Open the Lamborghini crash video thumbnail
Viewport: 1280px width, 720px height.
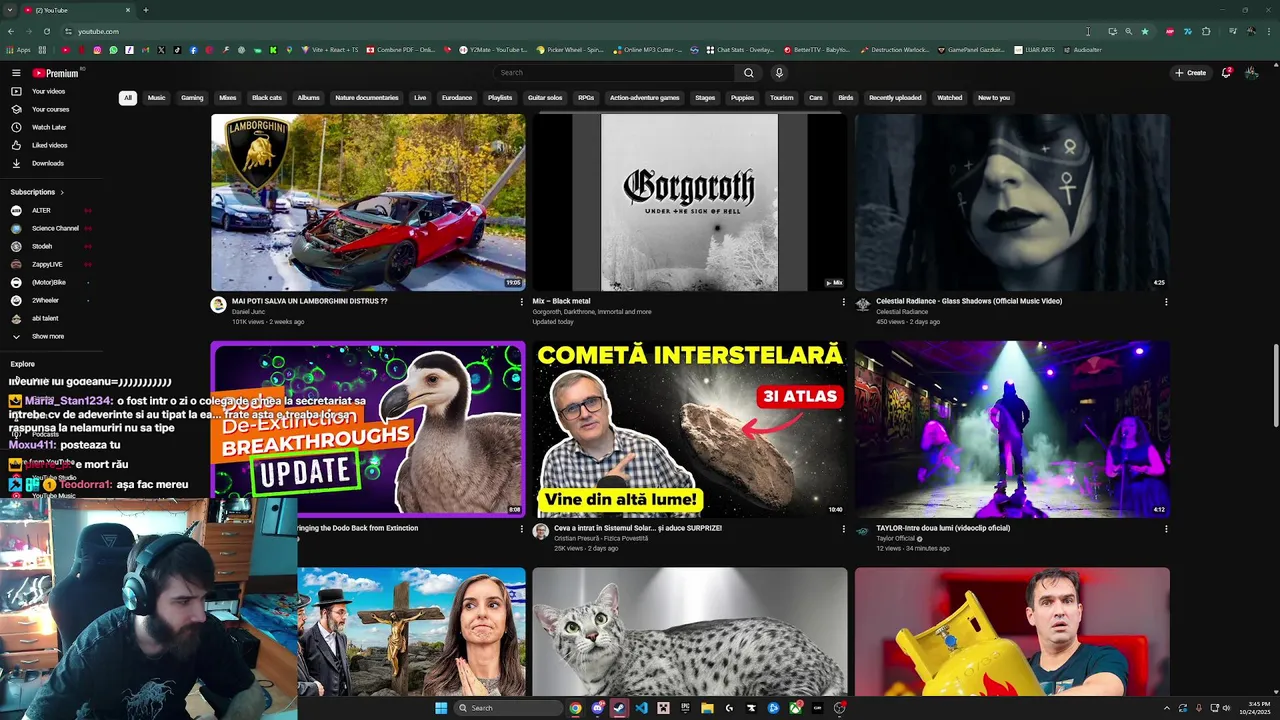[x=368, y=202]
